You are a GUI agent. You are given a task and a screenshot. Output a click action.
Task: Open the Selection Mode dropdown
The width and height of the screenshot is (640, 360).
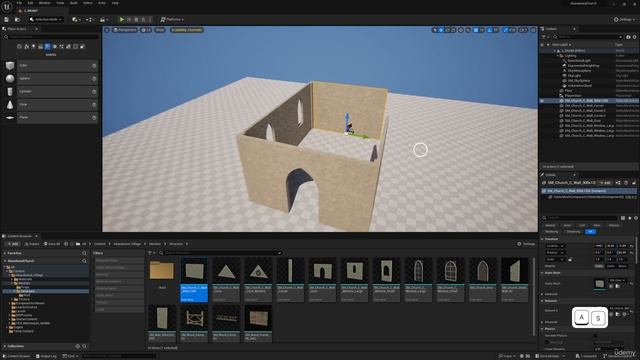(46, 19)
